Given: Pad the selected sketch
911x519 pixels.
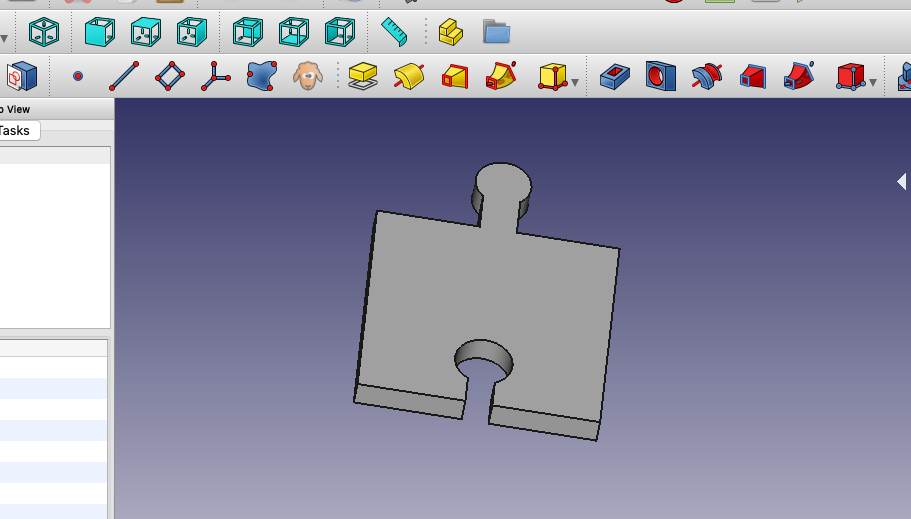Looking at the screenshot, I should click(x=363, y=76).
